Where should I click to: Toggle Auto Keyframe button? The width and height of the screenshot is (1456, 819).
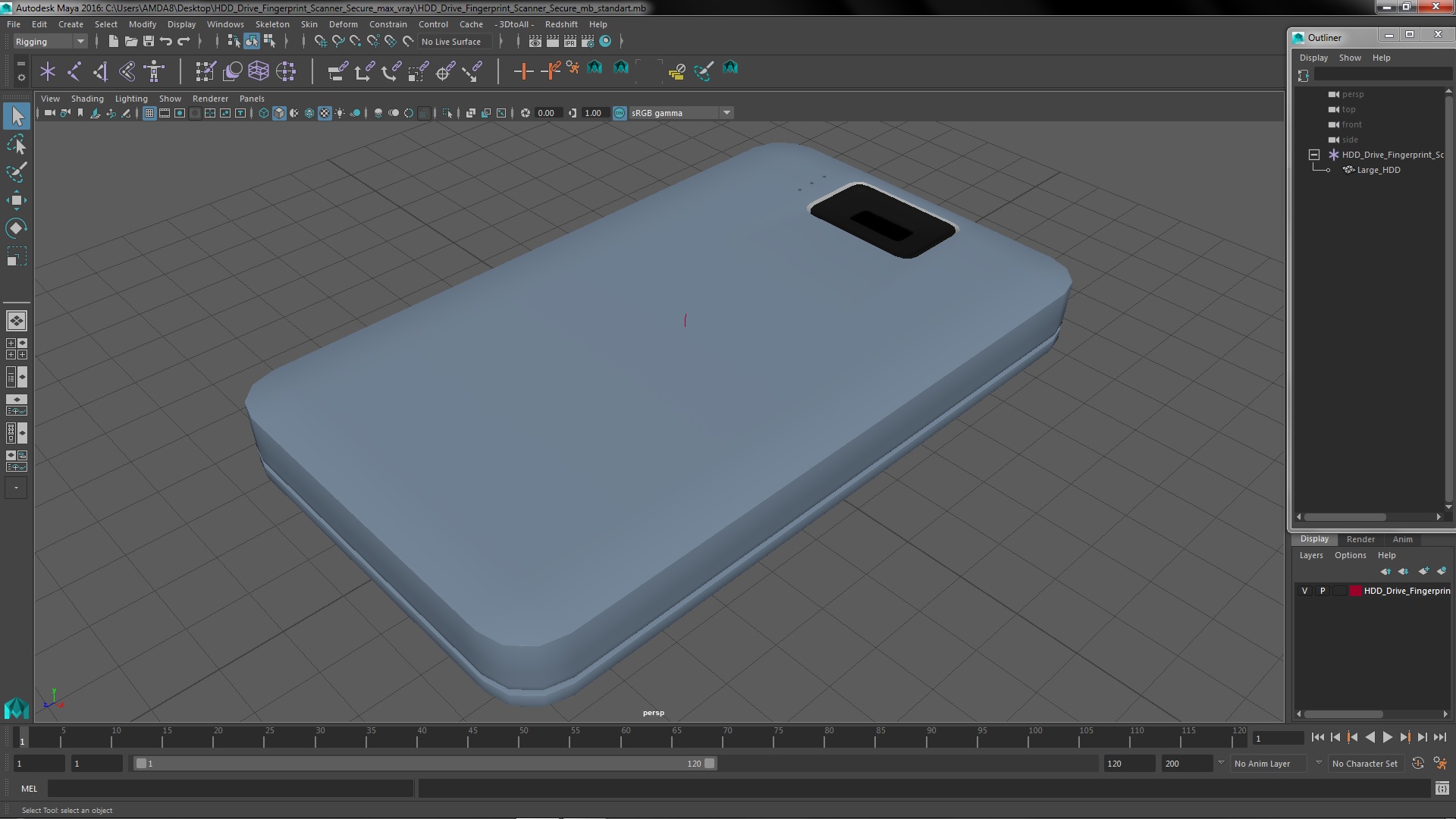tap(1418, 764)
